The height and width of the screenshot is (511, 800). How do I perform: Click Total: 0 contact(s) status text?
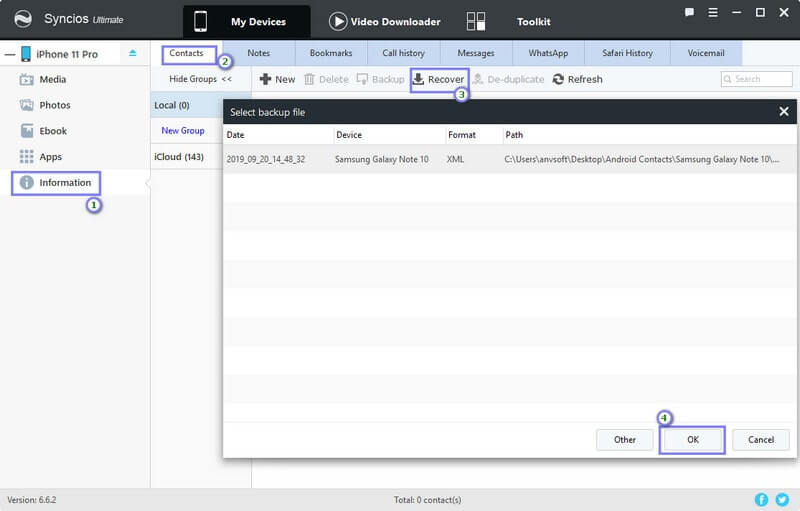pos(428,500)
